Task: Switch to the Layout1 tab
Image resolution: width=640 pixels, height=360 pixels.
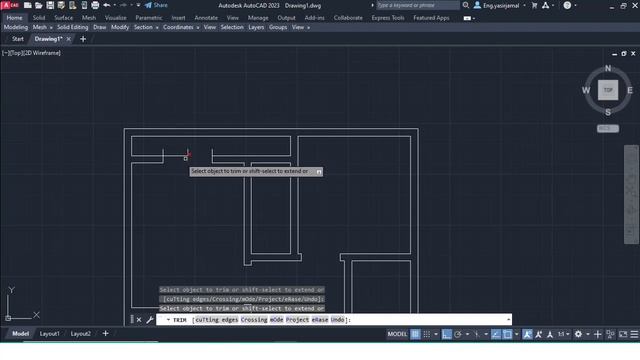Action: click(49, 334)
